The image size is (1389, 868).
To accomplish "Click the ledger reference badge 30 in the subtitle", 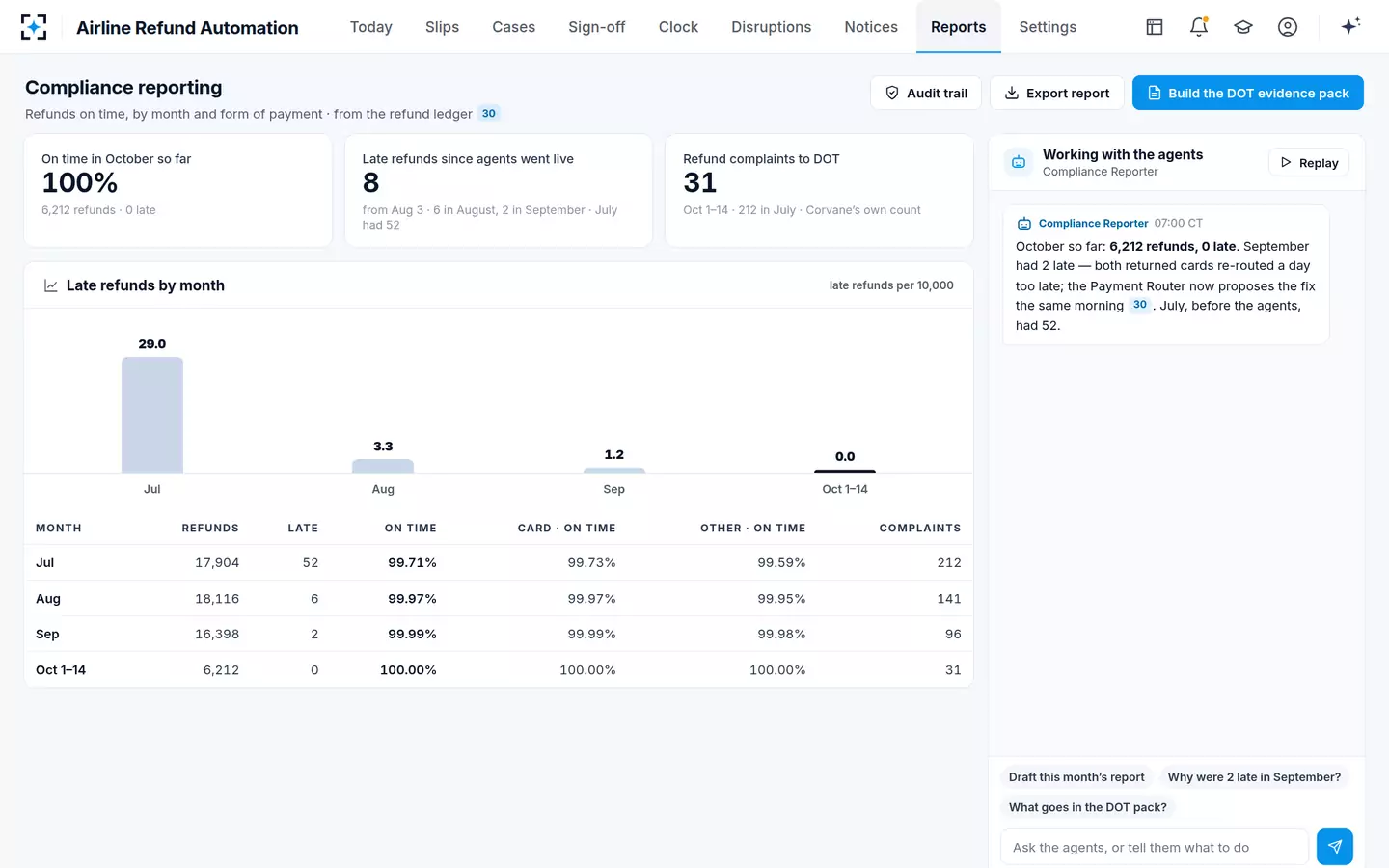I will click(x=489, y=114).
